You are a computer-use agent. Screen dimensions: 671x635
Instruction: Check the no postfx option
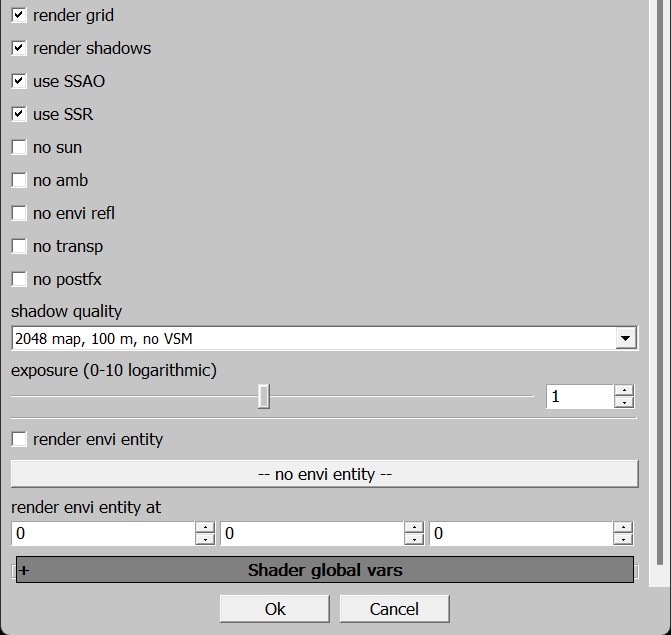19,279
